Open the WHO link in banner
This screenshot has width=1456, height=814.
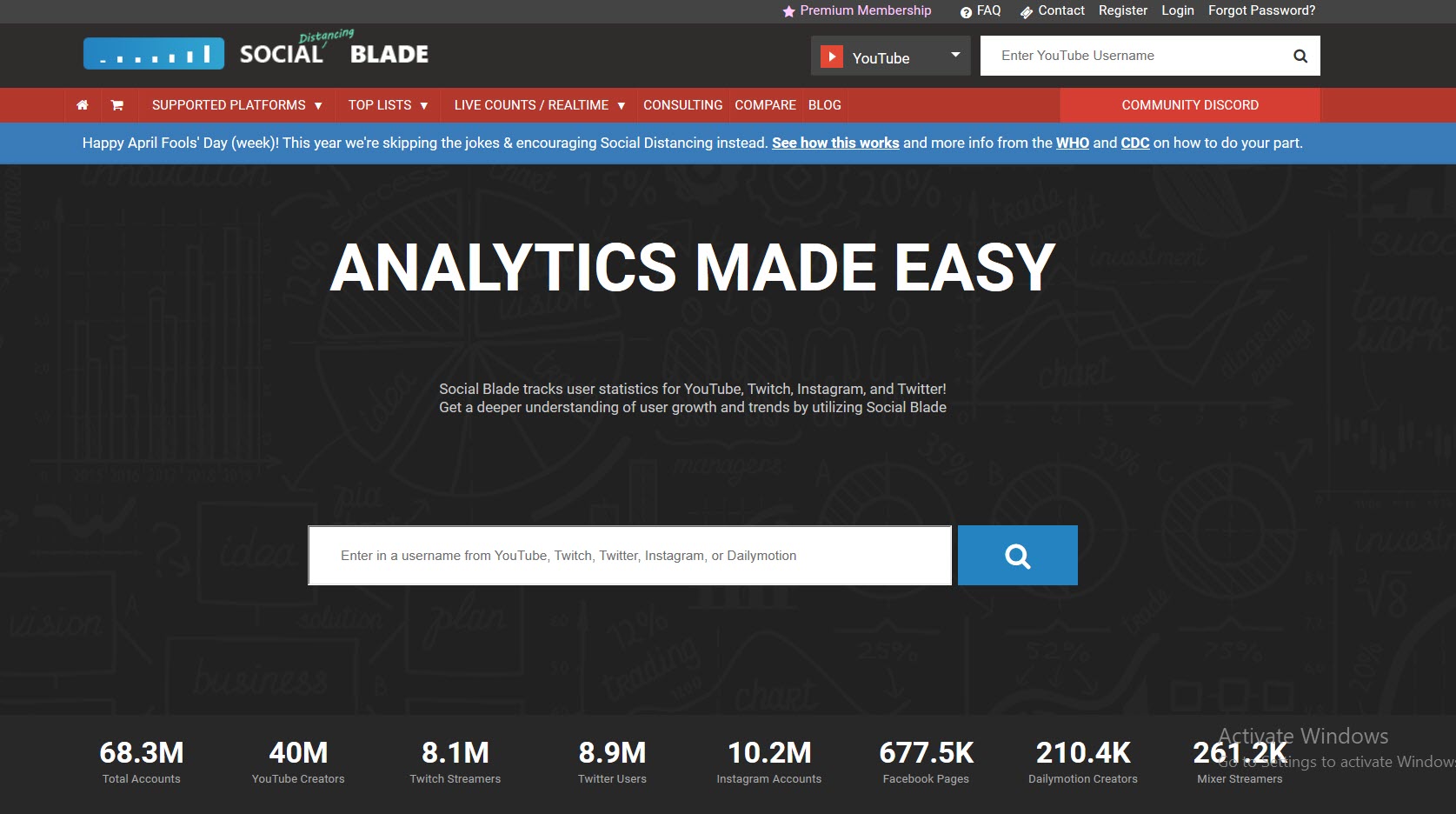(1073, 143)
